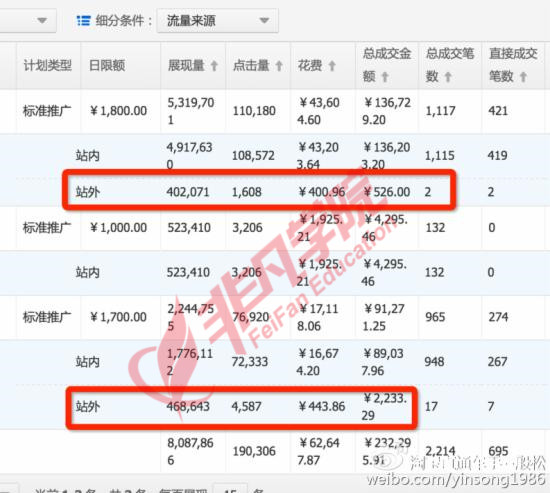Click the ¥1,800.00 daily limit cell

point(119,111)
